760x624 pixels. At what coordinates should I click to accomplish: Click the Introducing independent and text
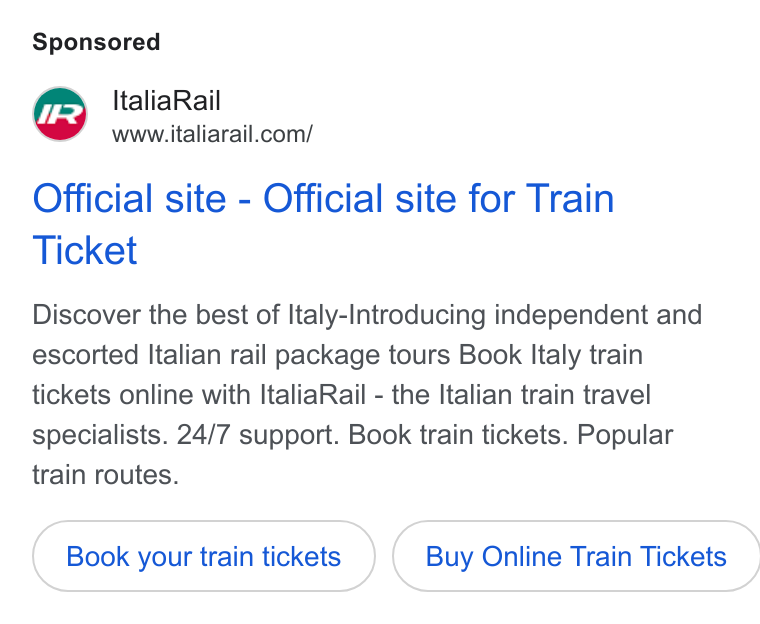525,315
